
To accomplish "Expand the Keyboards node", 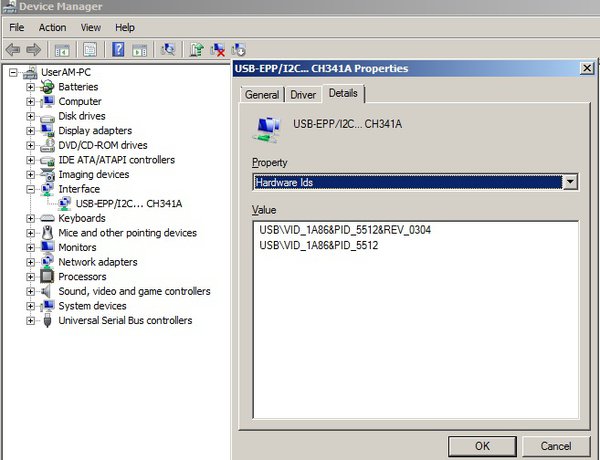I will (x=30, y=218).
